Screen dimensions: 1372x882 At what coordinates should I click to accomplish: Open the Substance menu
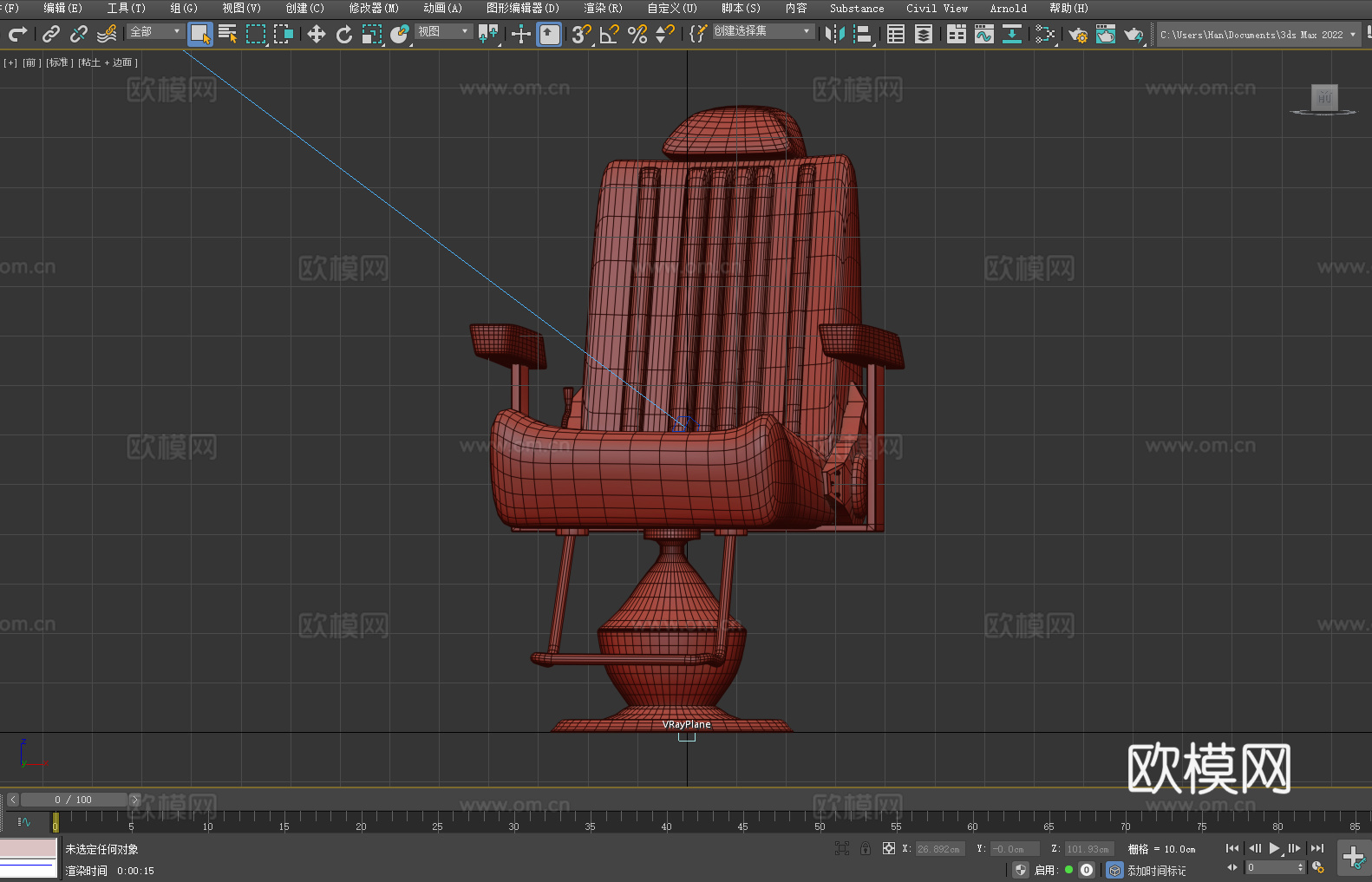pos(857,8)
